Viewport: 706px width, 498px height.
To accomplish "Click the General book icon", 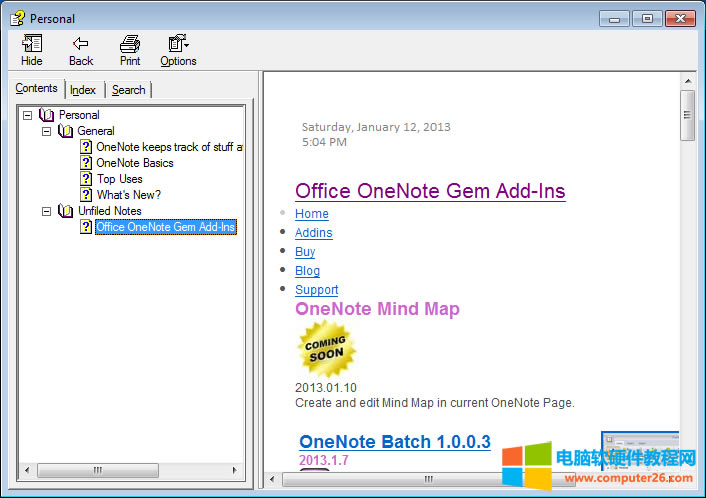I will (66, 131).
